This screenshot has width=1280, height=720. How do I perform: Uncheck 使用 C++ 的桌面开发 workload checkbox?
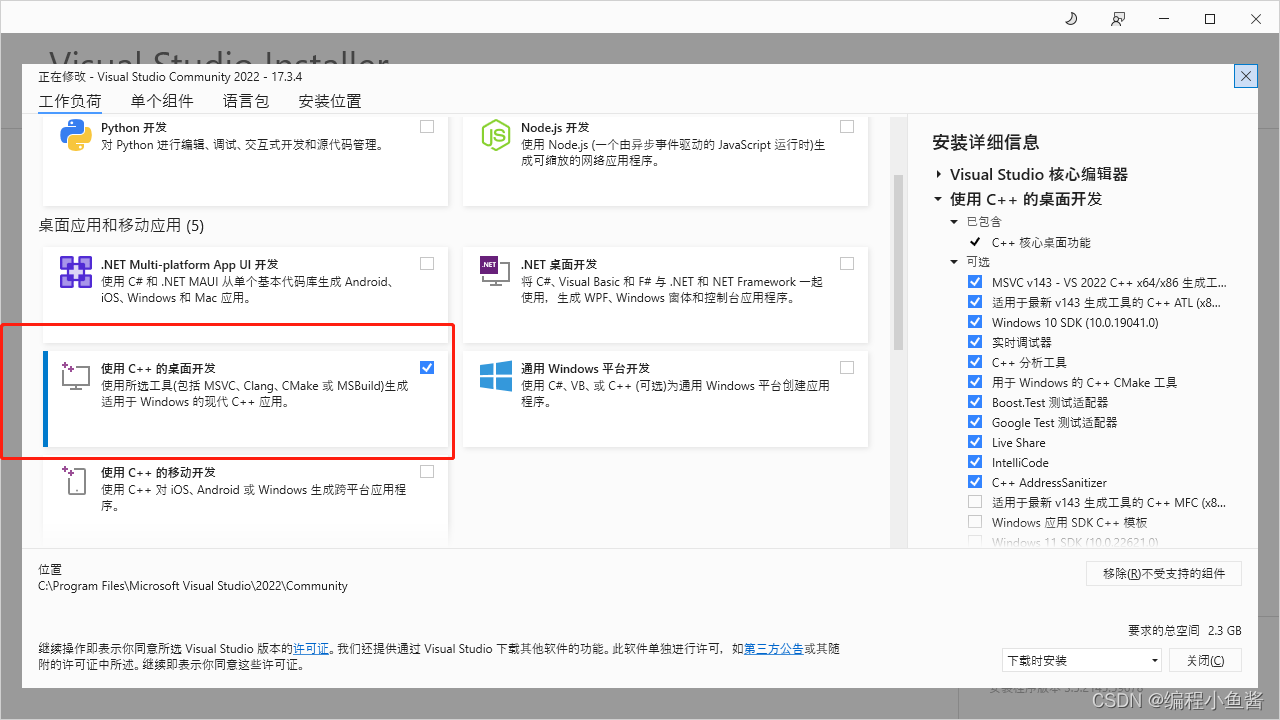pos(427,368)
